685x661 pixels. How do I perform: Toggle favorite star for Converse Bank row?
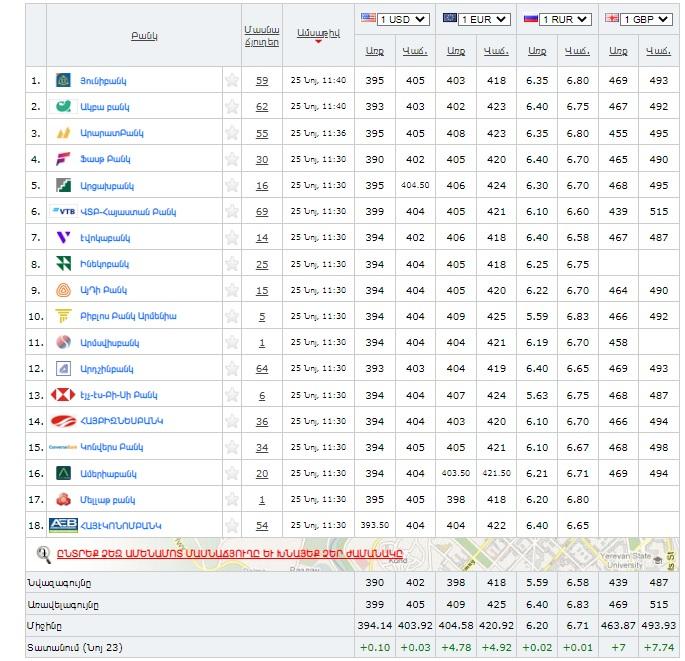232,447
